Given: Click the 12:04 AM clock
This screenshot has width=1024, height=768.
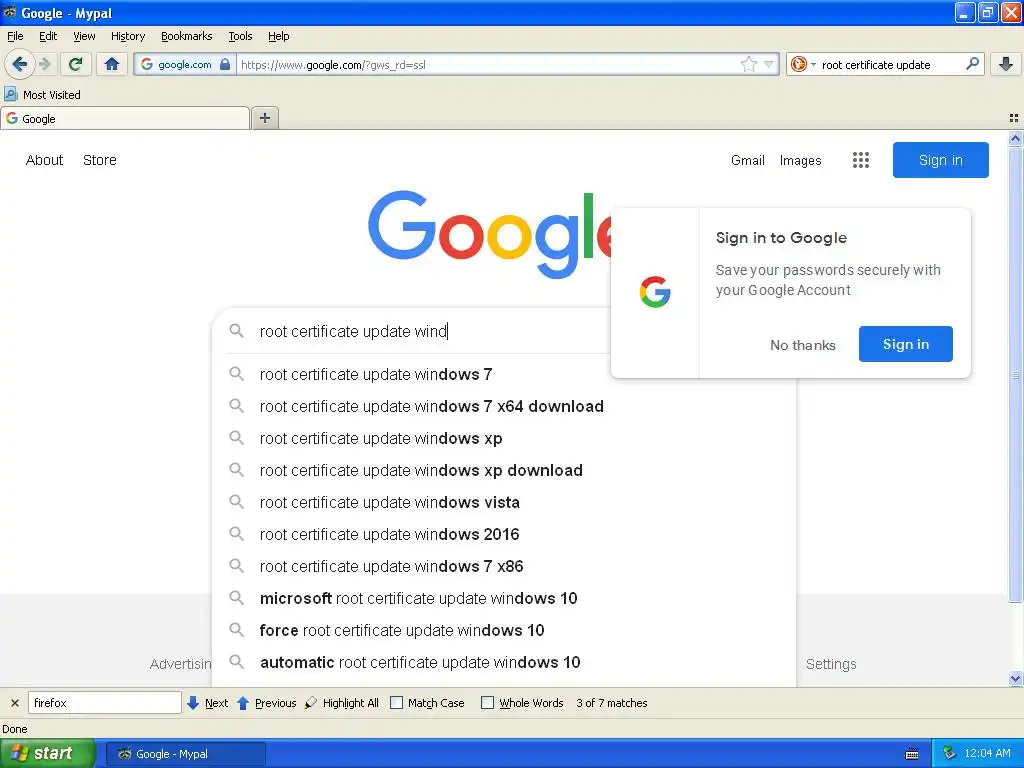Looking at the screenshot, I should (x=987, y=754).
